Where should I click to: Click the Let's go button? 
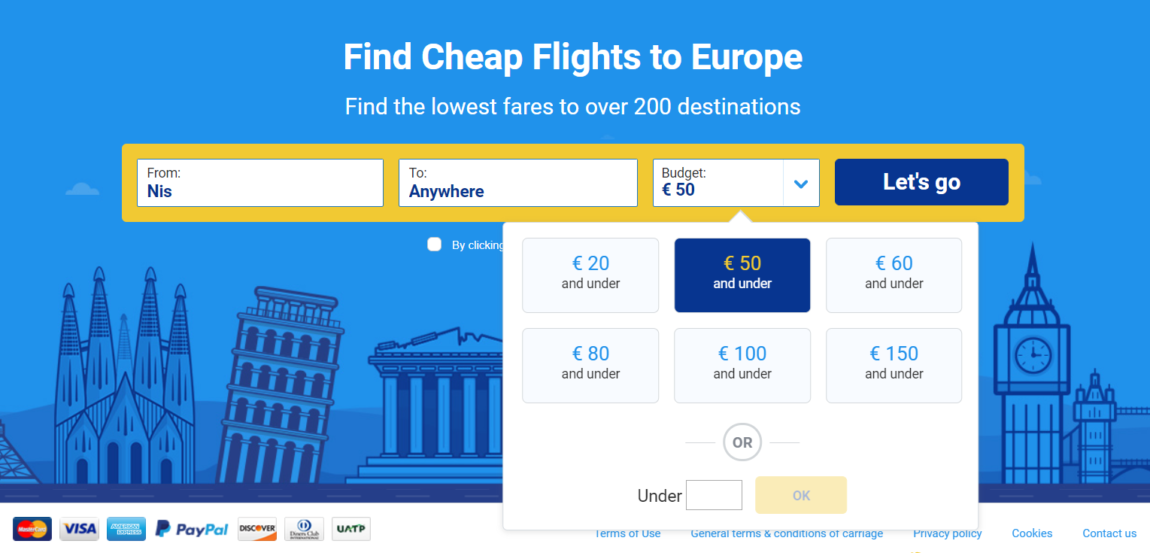pos(921,182)
